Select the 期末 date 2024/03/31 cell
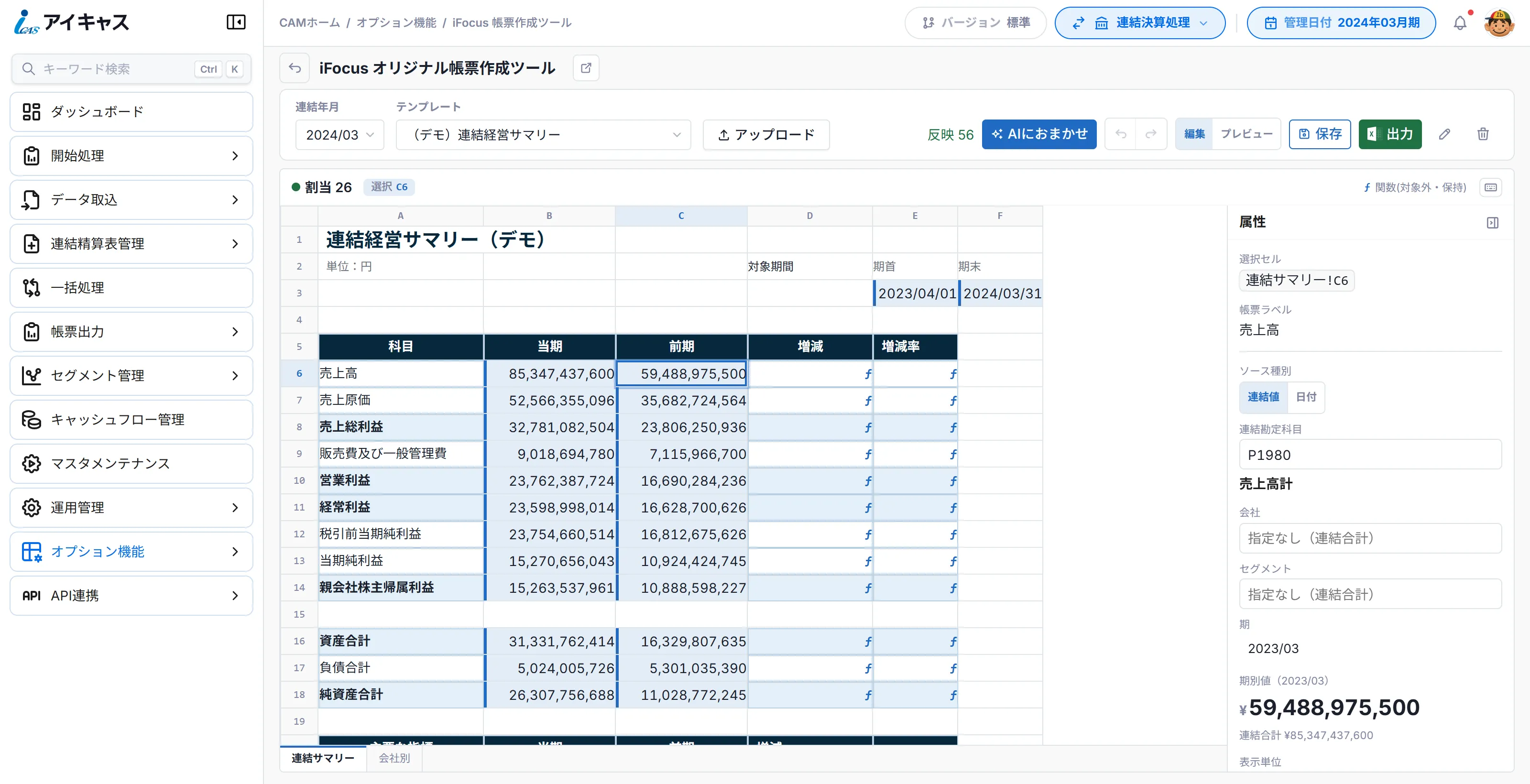 (x=1001, y=294)
